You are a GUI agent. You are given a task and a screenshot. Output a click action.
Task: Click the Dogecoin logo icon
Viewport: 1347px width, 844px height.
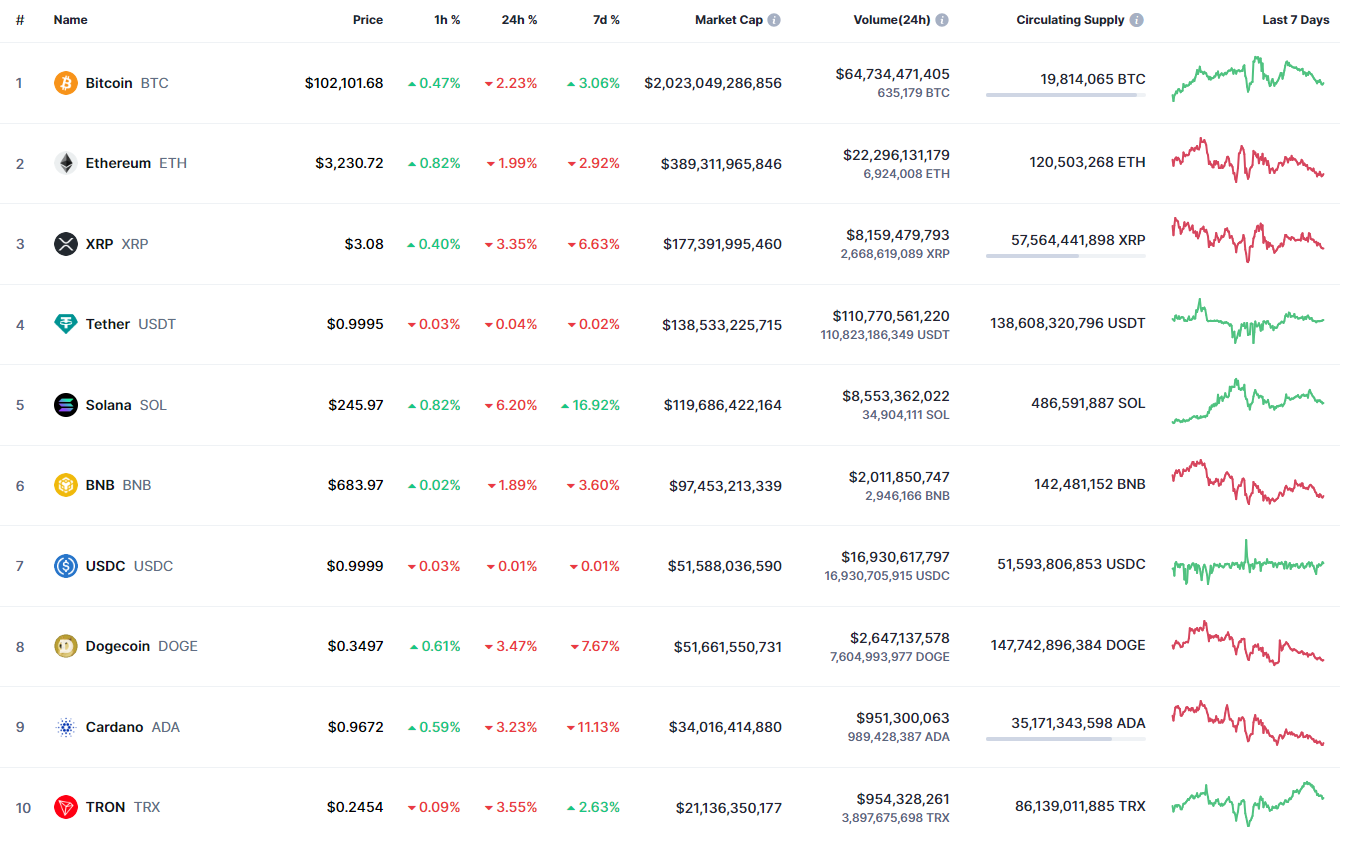65,646
